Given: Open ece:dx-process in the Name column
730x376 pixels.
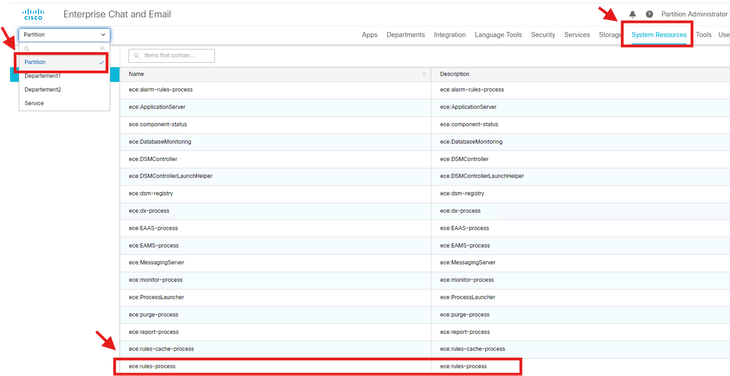Looking at the screenshot, I should [x=149, y=211].
